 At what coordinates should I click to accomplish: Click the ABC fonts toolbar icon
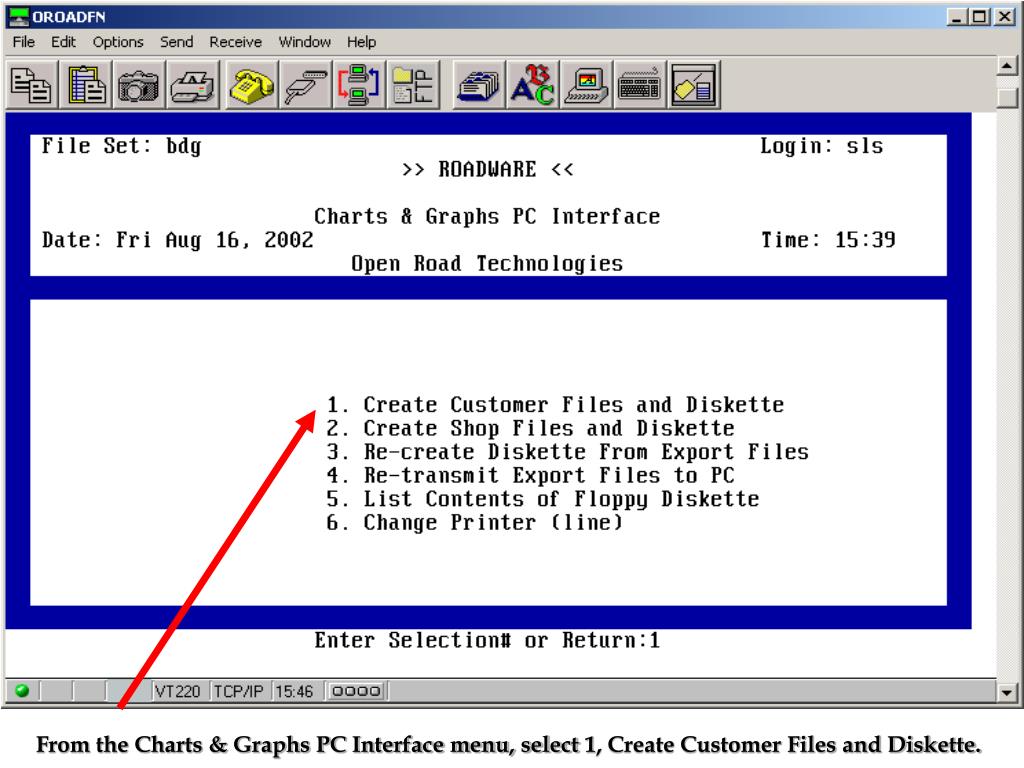tap(532, 85)
